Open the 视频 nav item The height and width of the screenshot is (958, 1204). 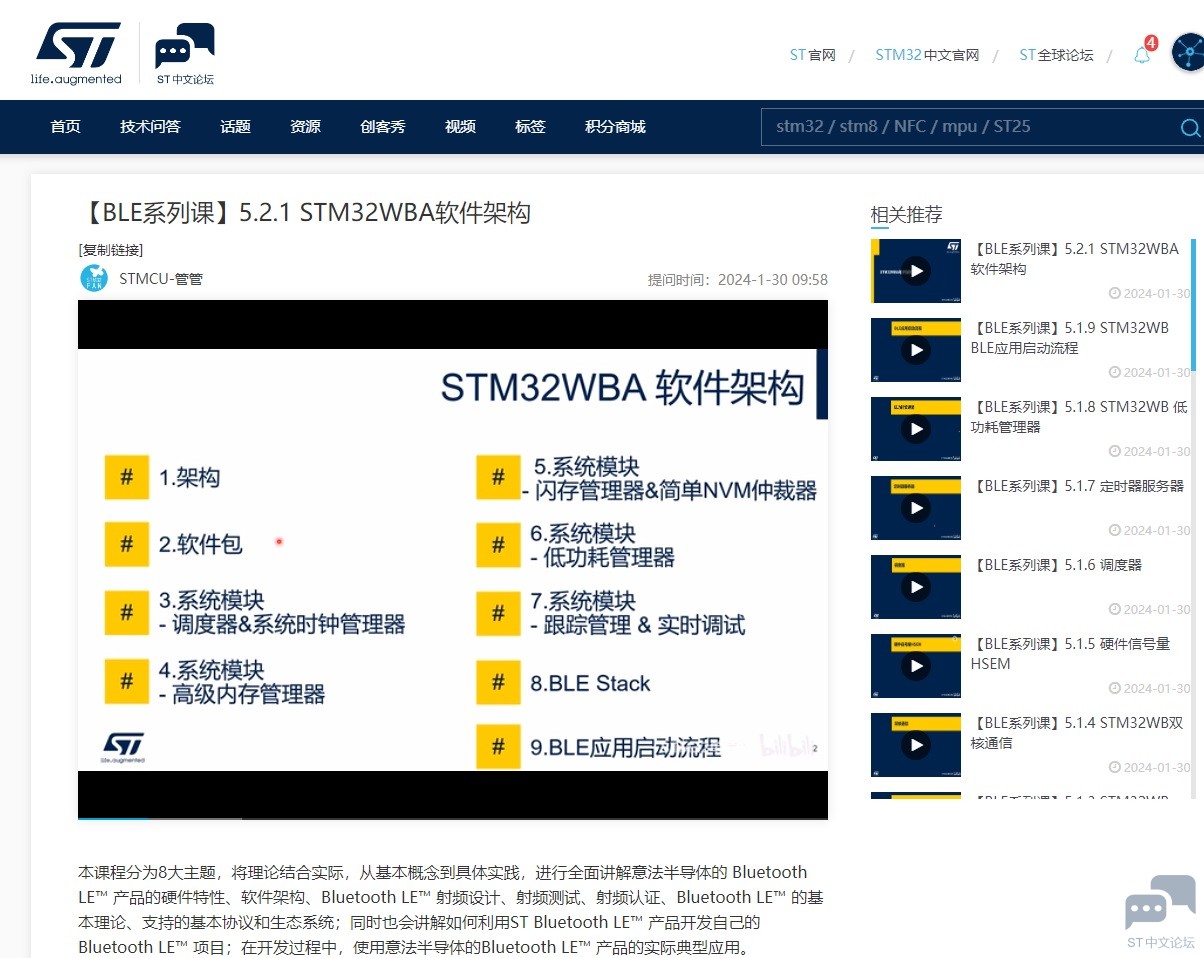[x=460, y=127]
